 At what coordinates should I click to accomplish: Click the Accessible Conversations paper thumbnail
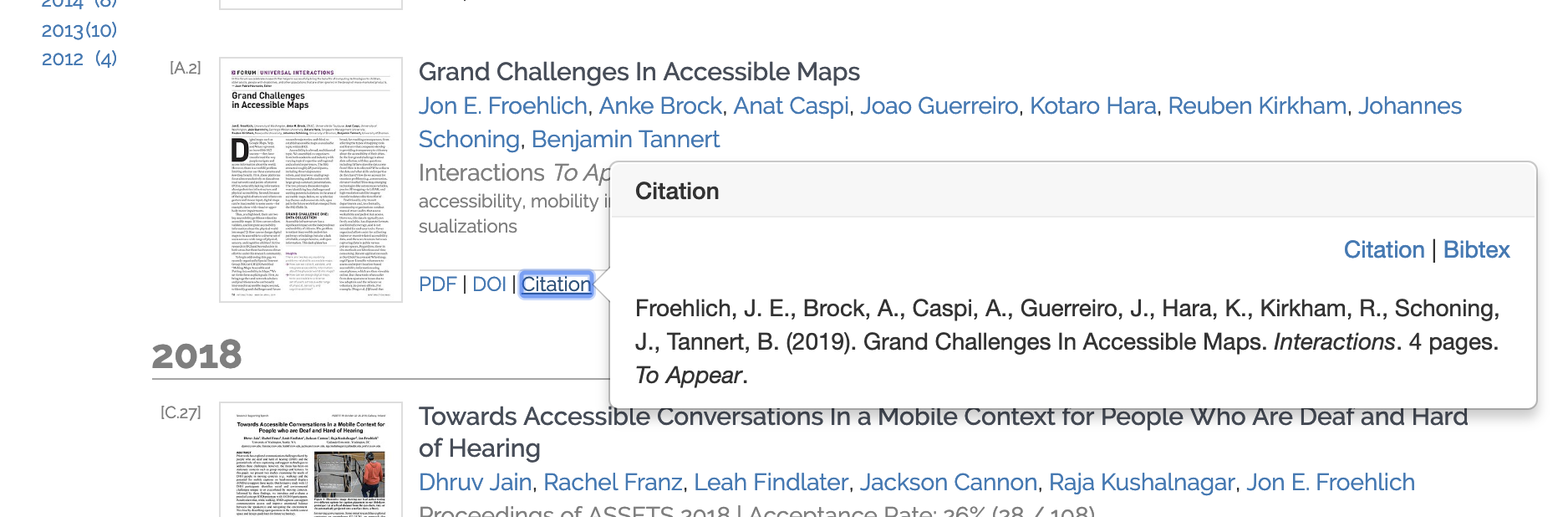coord(309,464)
